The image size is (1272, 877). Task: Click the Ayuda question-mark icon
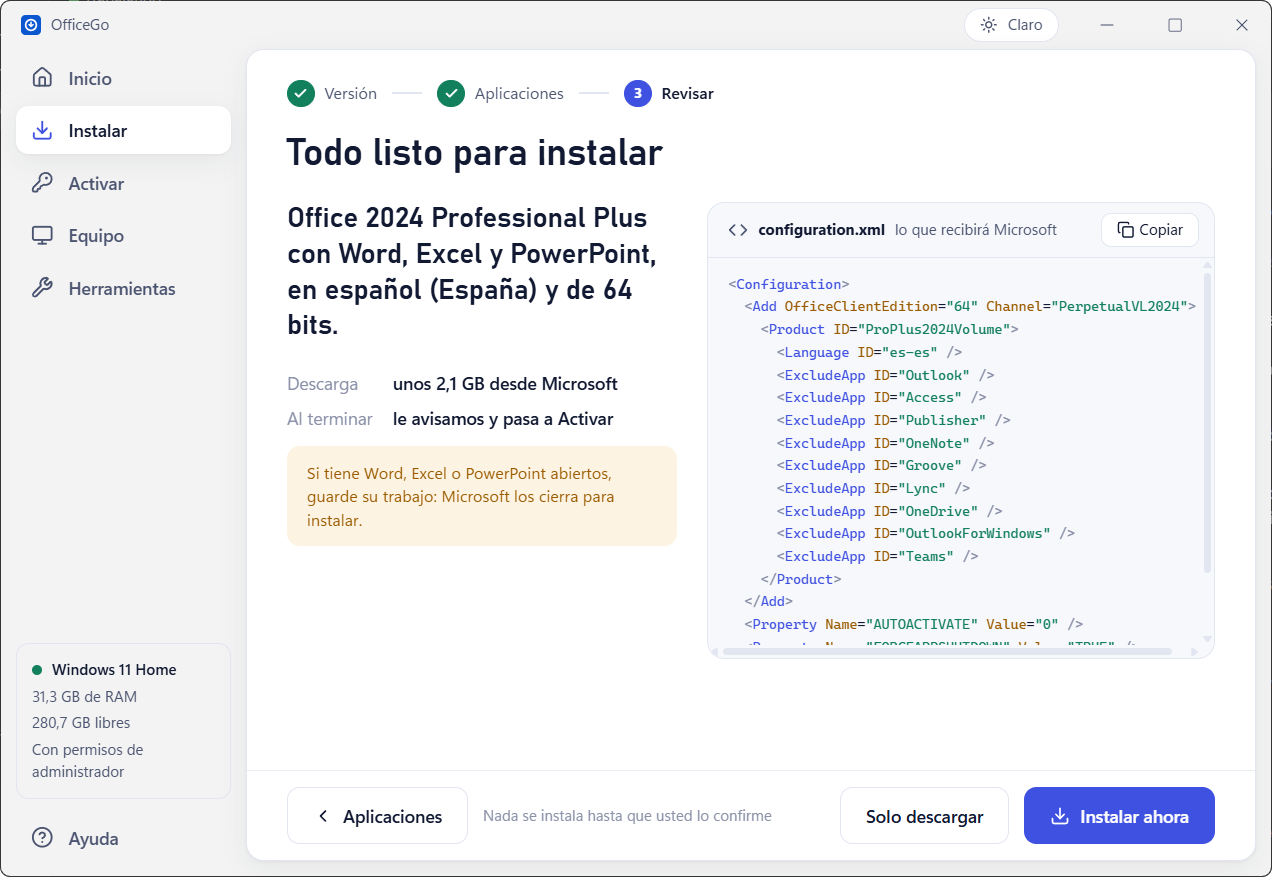[x=42, y=838]
